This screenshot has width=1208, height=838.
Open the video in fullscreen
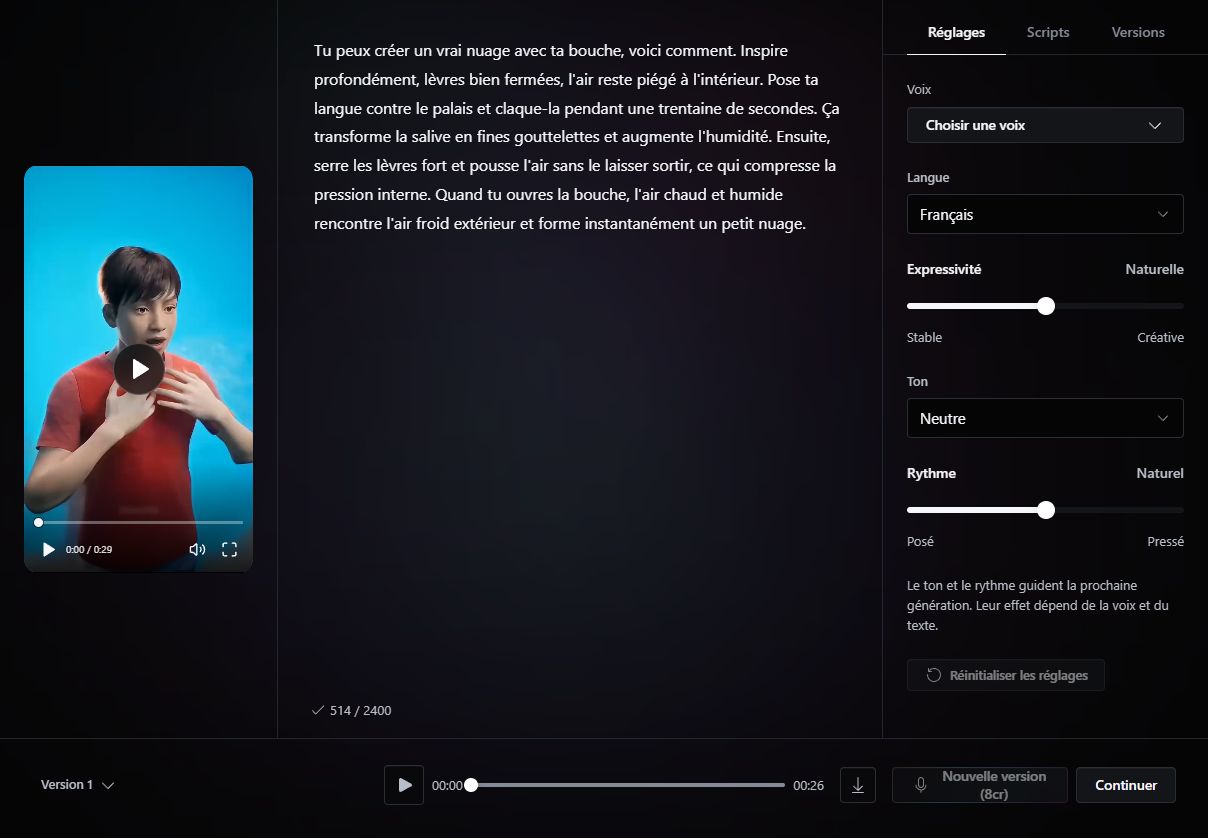pyautogui.click(x=229, y=549)
